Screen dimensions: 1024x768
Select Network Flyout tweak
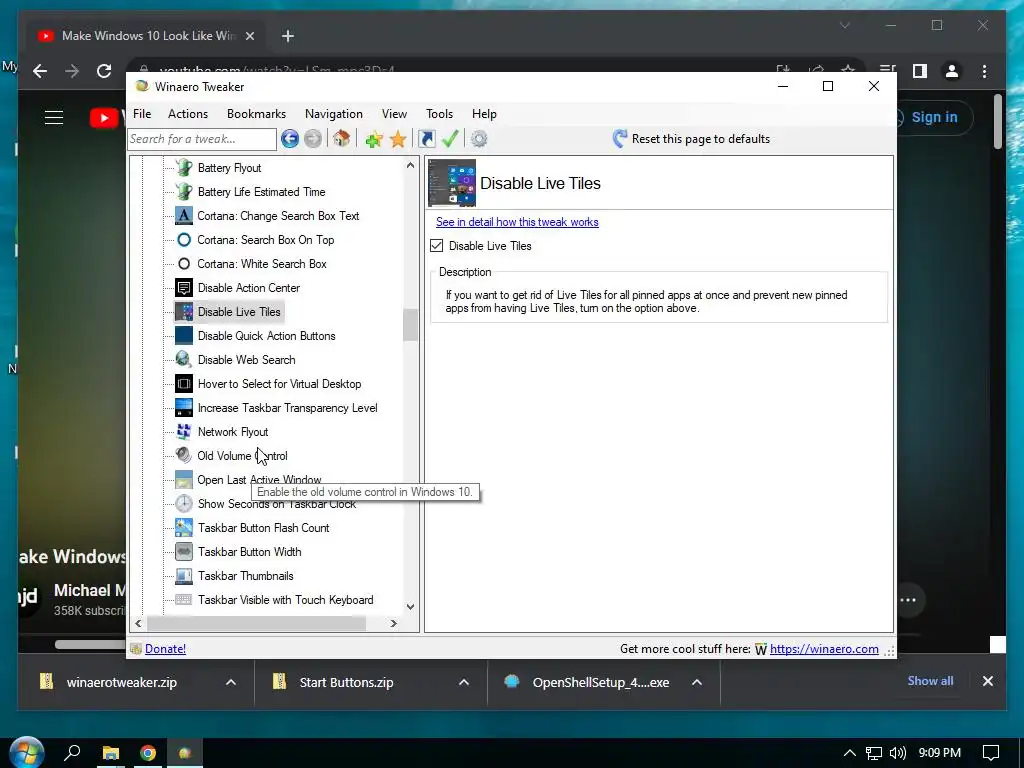tap(233, 432)
